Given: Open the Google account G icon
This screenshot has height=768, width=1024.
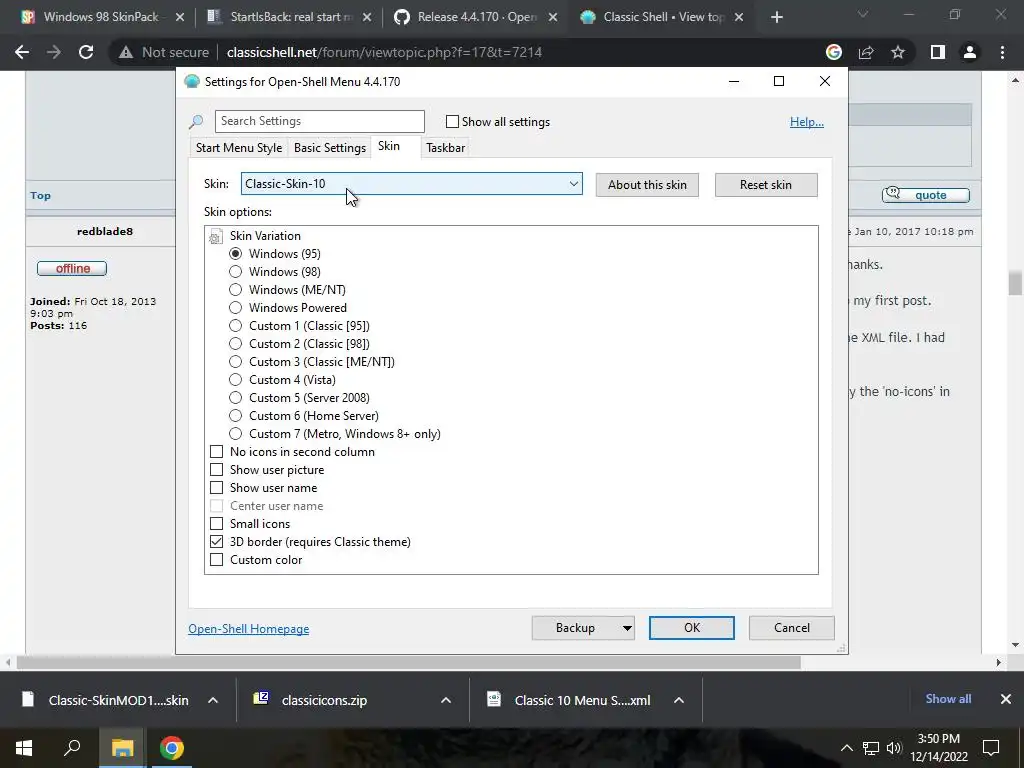Looking at the screenshot, I should (834, 52).
